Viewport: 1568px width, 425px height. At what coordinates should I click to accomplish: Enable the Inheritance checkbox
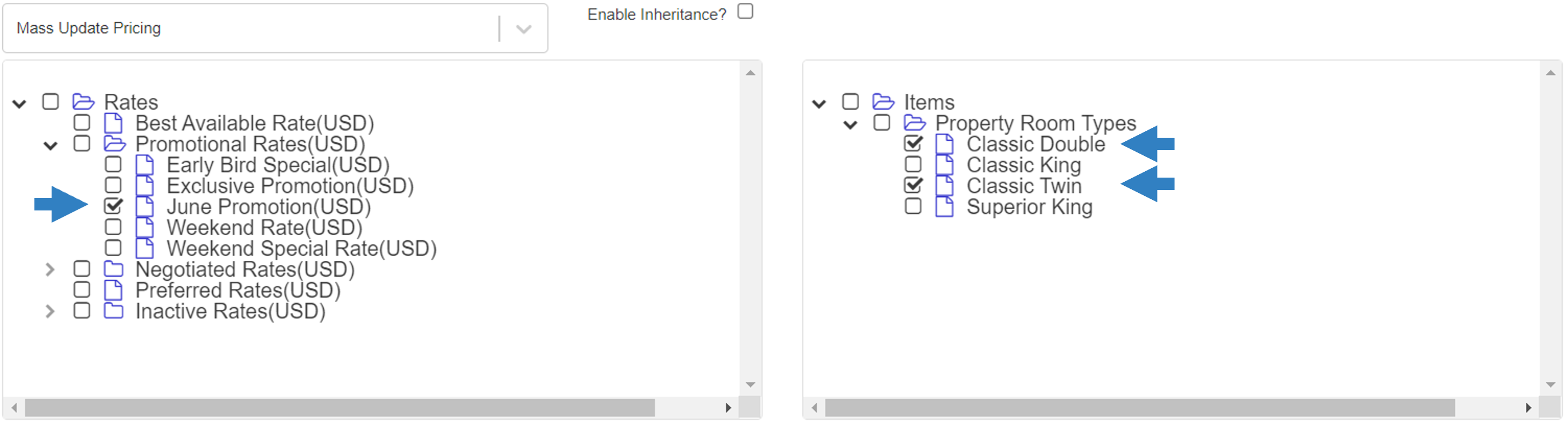tap(745, 12)
